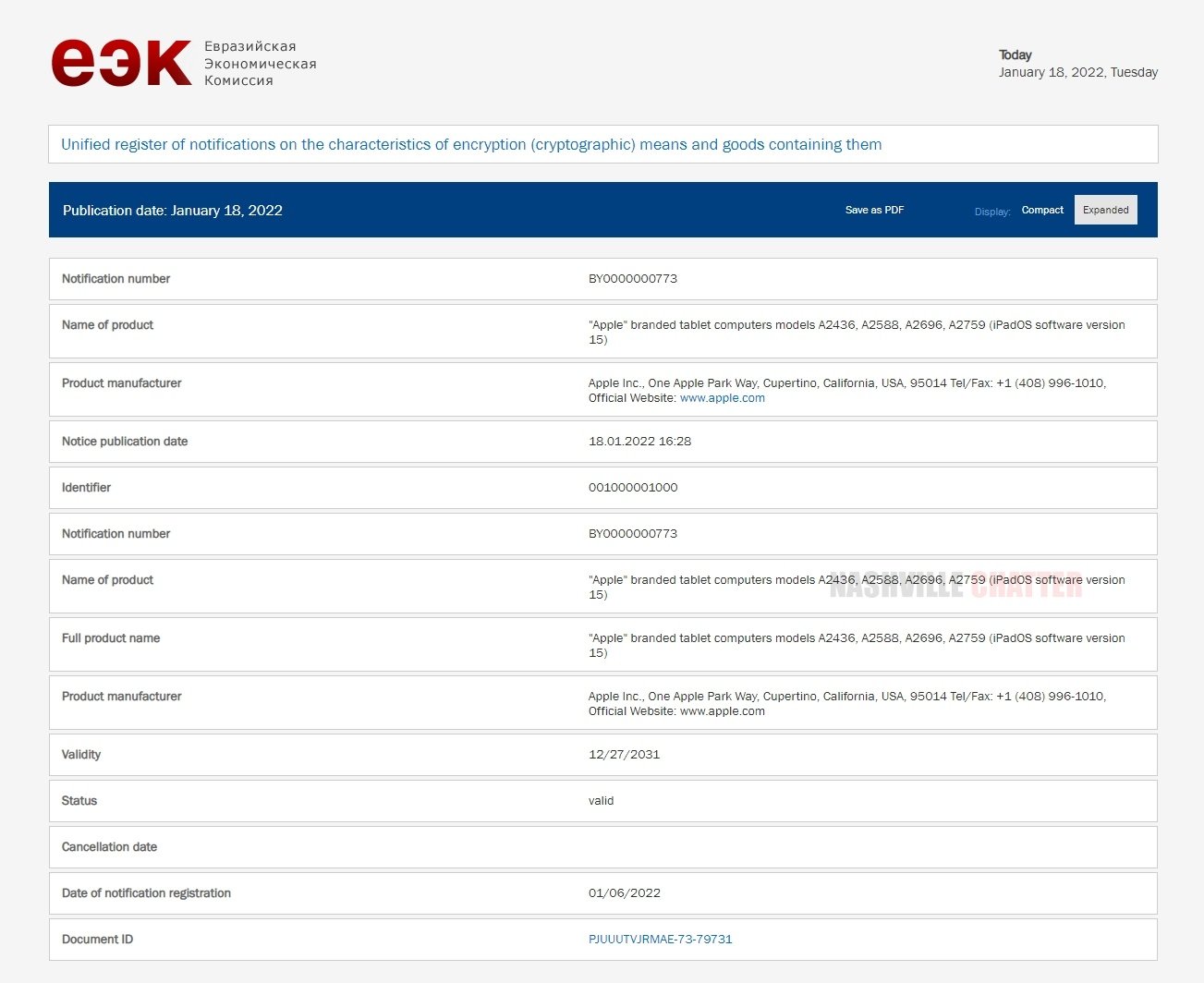Image resolution: width=1204 pixels, height=983 pixels.
Task: Click today's date in the header
Action: point(1077,72)
